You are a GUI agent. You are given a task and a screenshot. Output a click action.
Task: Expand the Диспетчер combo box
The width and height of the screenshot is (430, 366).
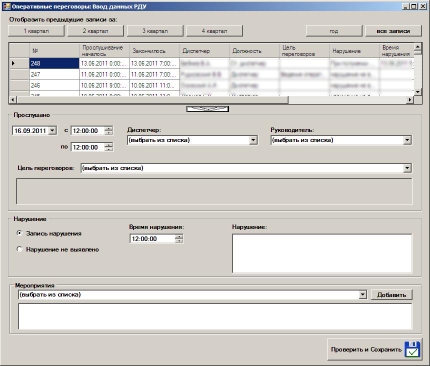click(253, 140)
